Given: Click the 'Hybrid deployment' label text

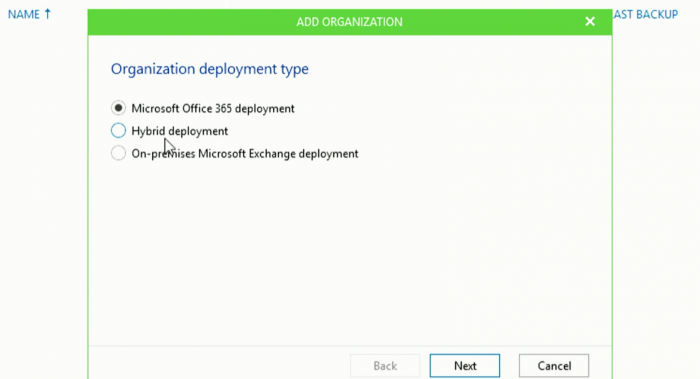Looking at the screenshot, I should [179, 131].
